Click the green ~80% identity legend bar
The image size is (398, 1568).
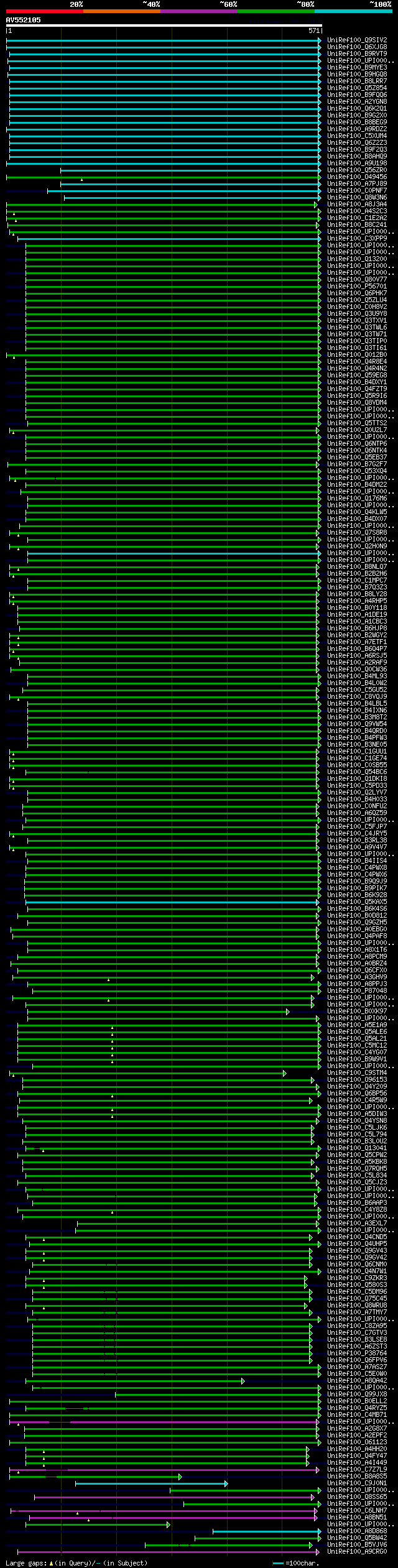click(x=275, y=11)
